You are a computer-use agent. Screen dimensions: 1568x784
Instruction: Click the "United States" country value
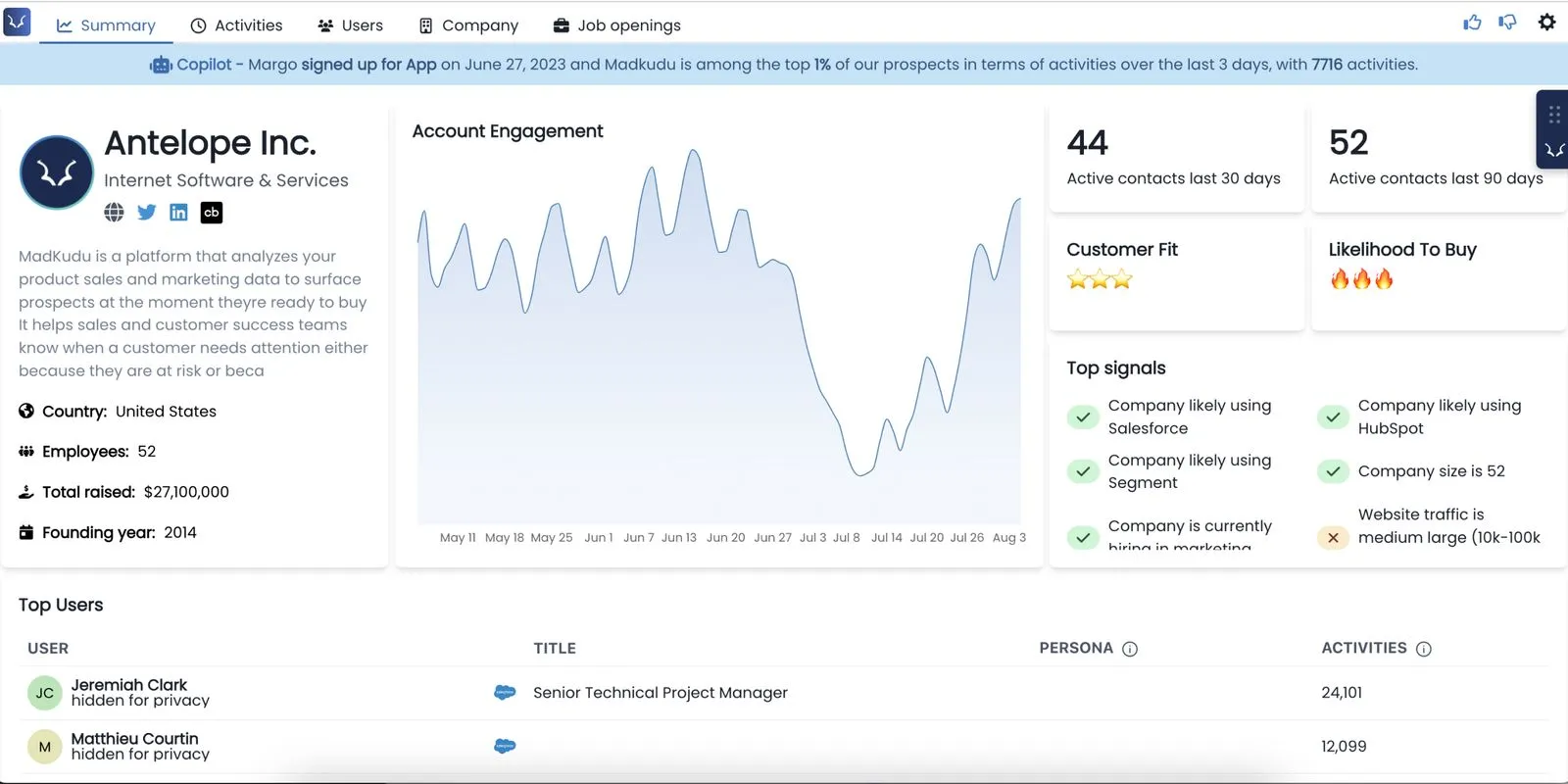(166, 412)
